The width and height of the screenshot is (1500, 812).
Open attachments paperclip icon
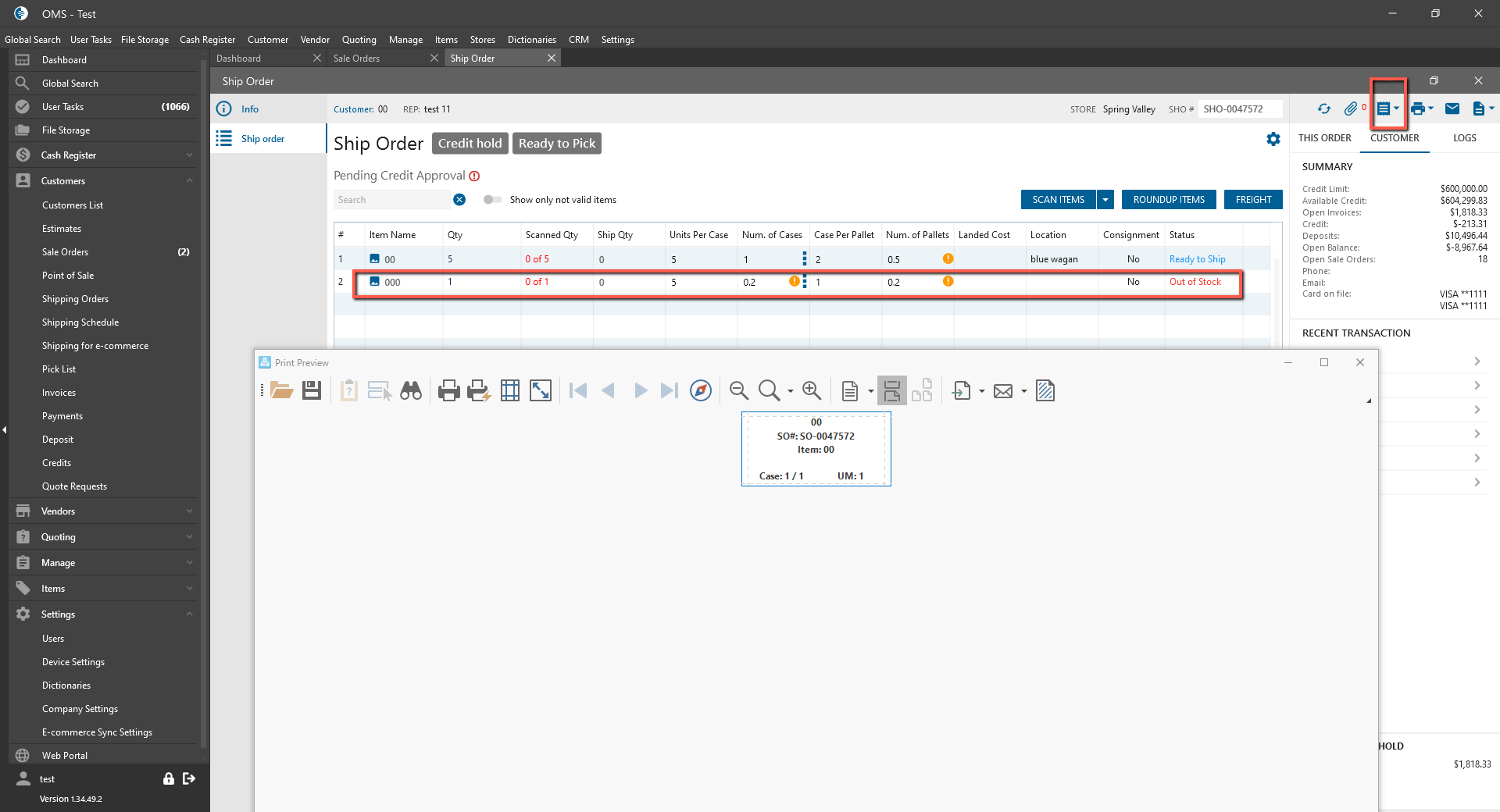tap(1351, 109)
